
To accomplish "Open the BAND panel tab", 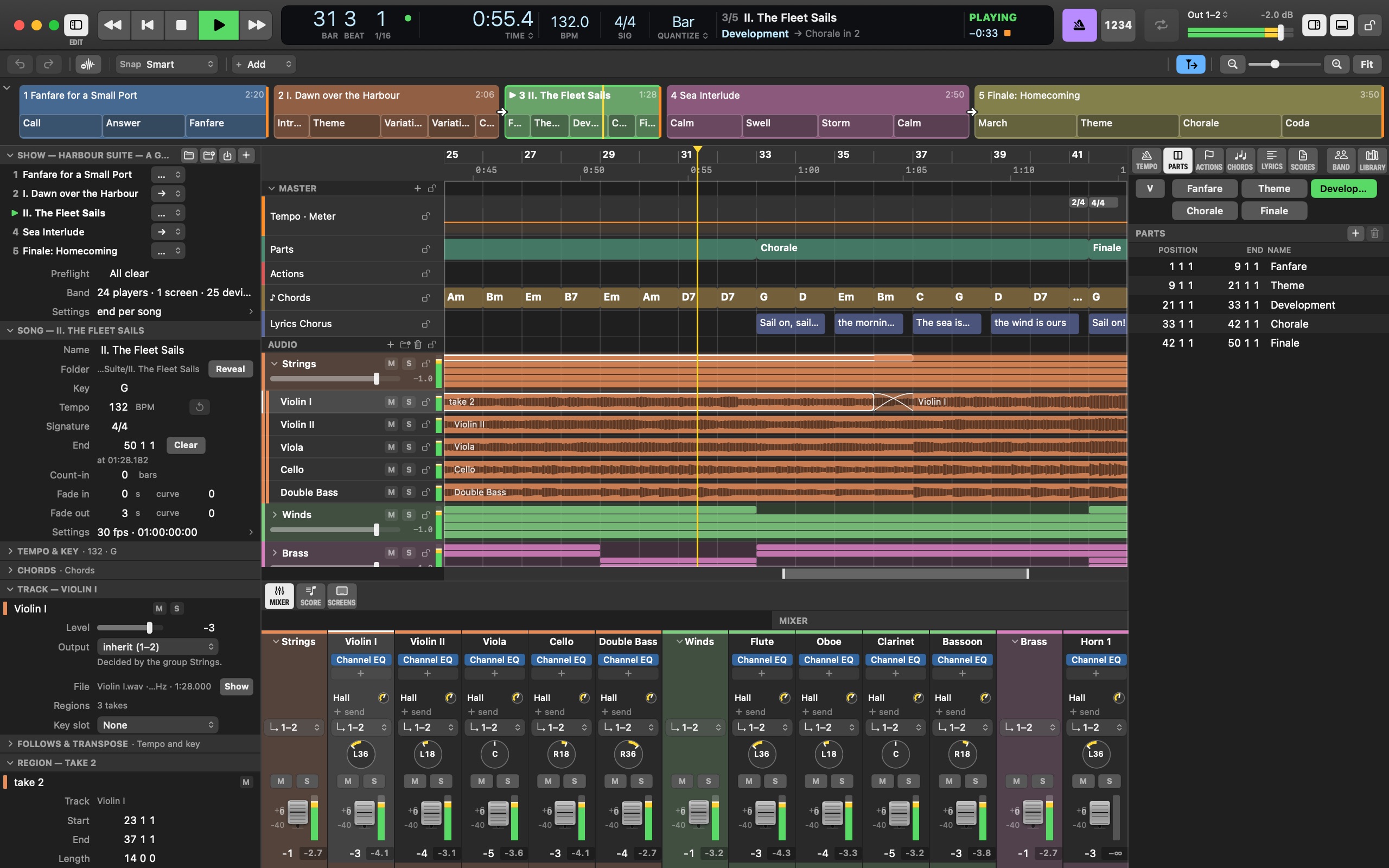I will [1341, 160].
